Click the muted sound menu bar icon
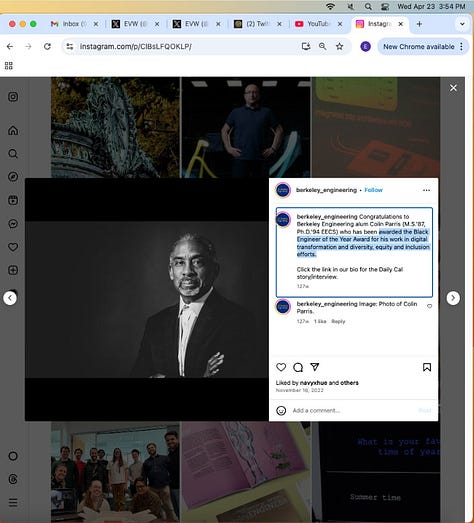 pyautogui.click(x=350, y=6)
